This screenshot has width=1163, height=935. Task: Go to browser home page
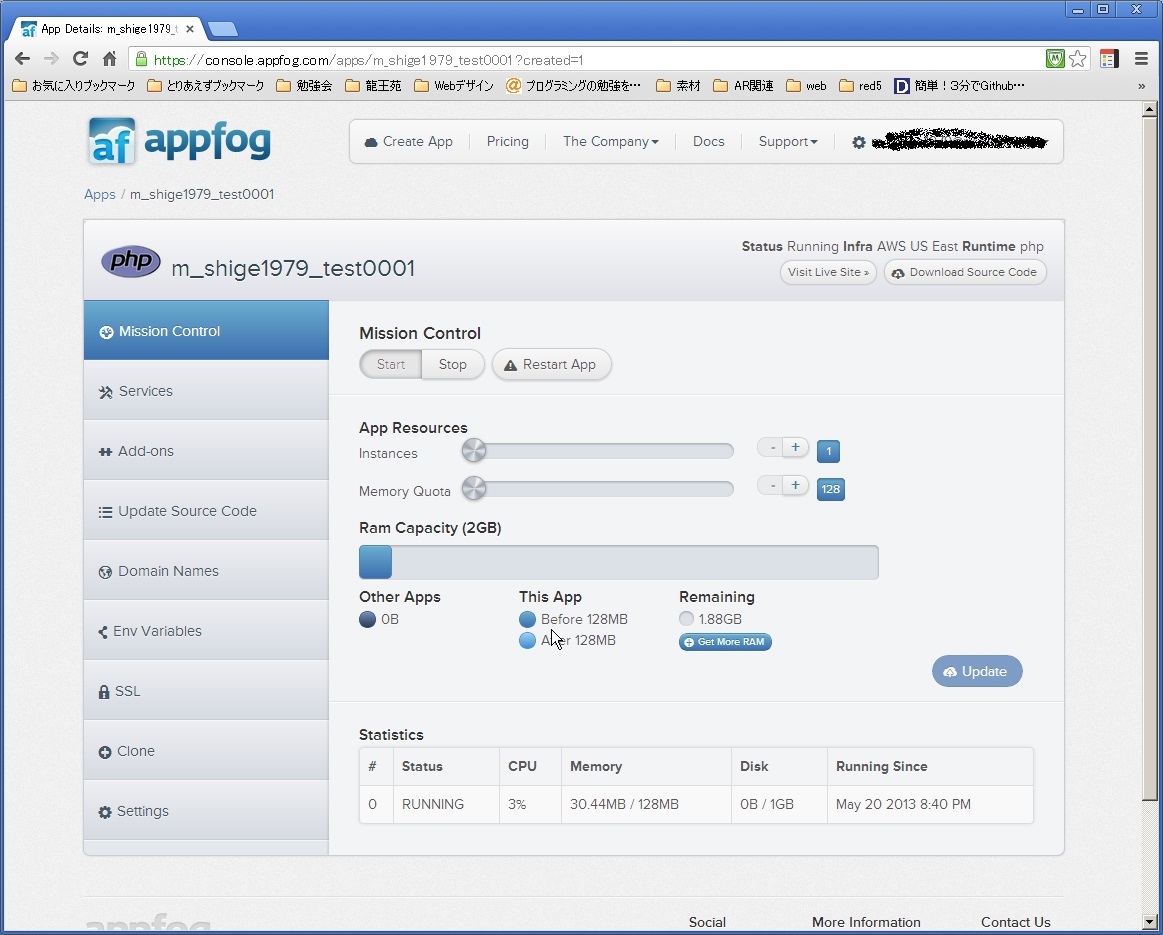click(109, 59)
